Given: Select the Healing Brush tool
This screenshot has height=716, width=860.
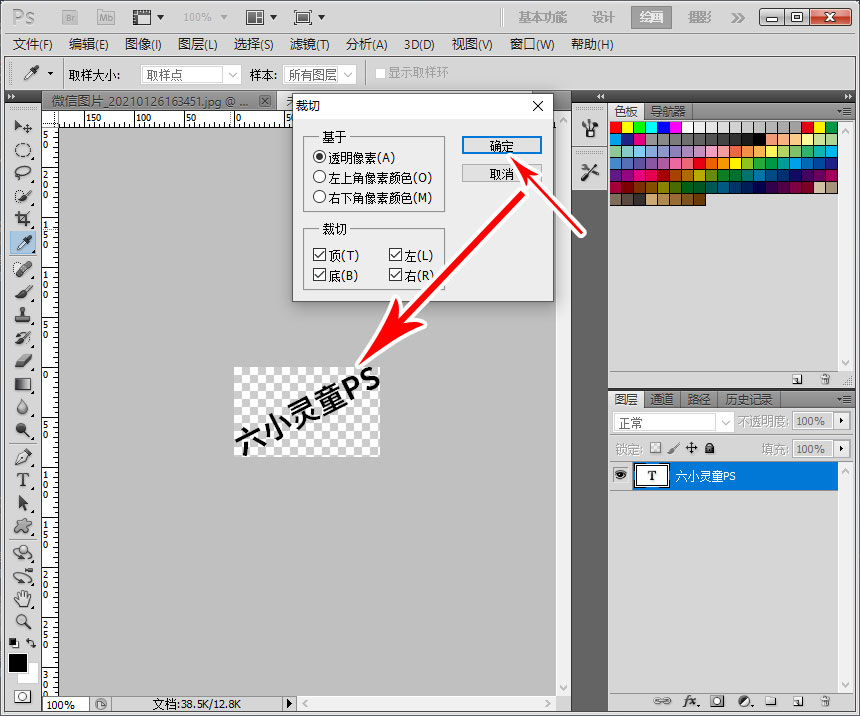Looking at the screenshot, I should click(22, 269).
